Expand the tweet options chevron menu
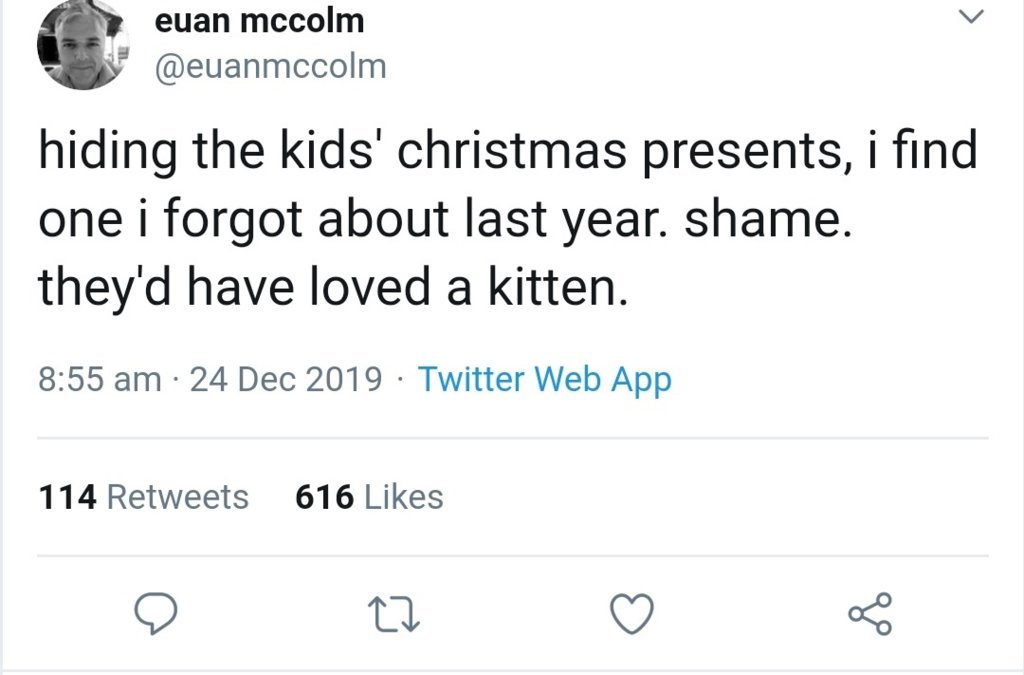Image resolution: width=1024 pixels, height=675 pixels. click(x=971, y=17)
